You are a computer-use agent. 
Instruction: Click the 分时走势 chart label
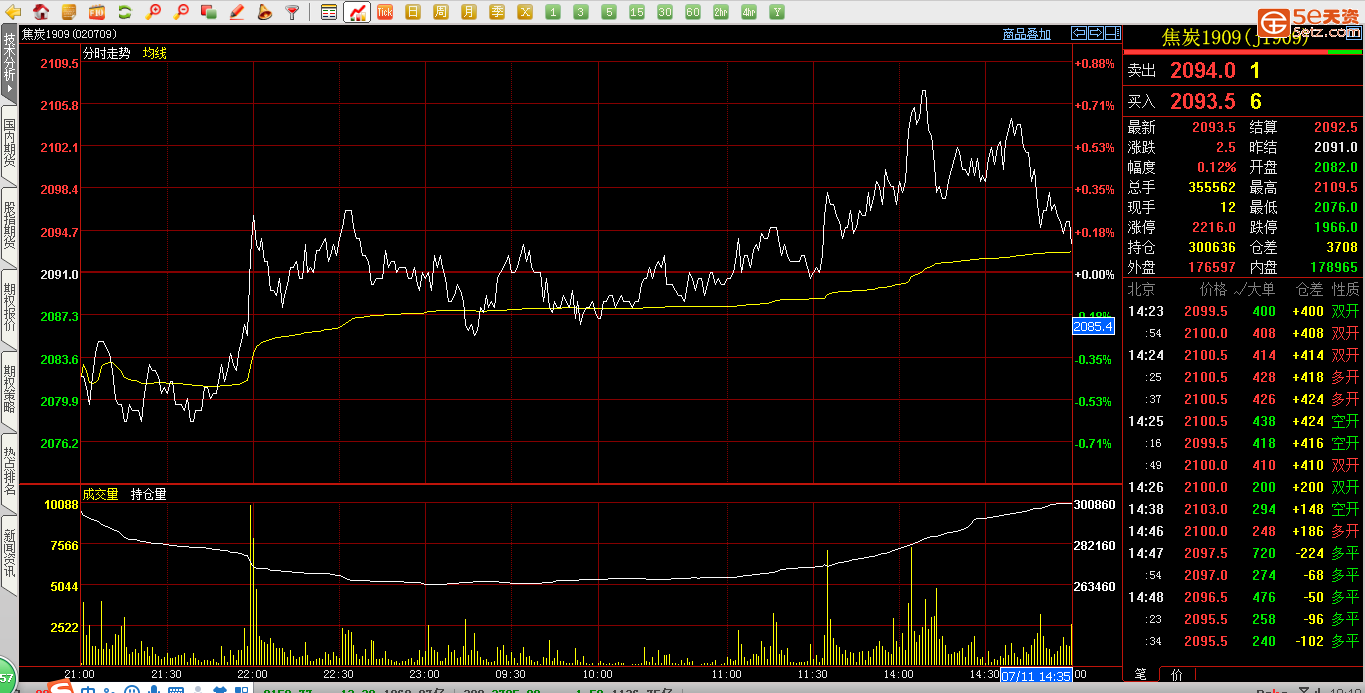(x=107, y=53)
